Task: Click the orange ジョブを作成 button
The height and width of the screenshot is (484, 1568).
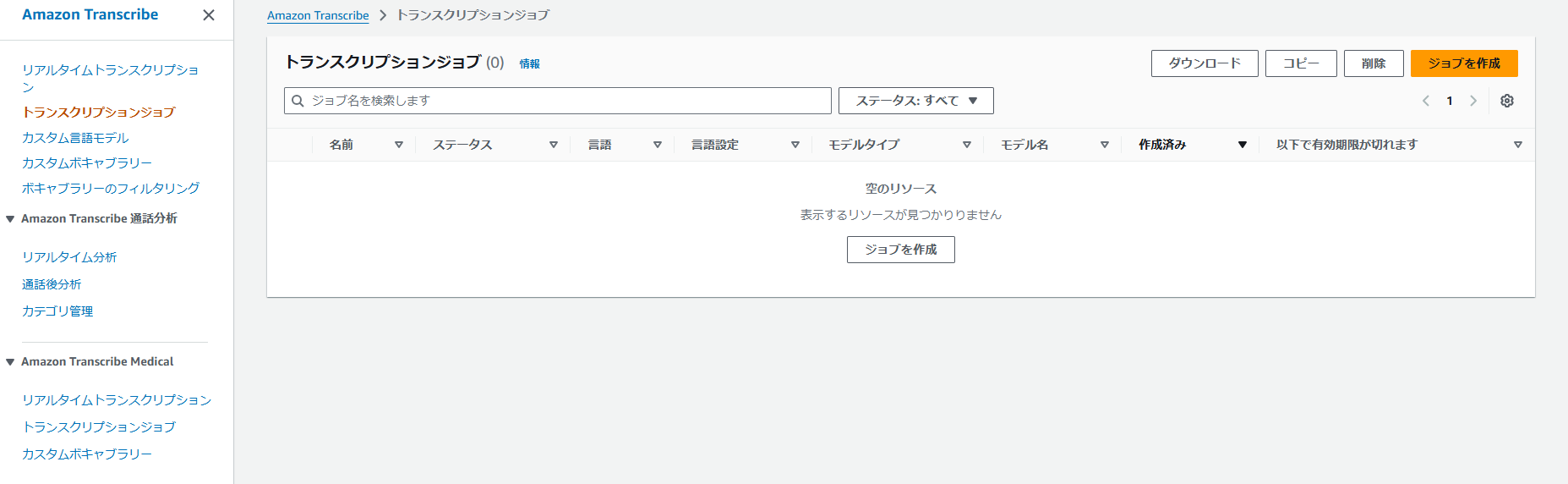Action: click(1464, 63)
